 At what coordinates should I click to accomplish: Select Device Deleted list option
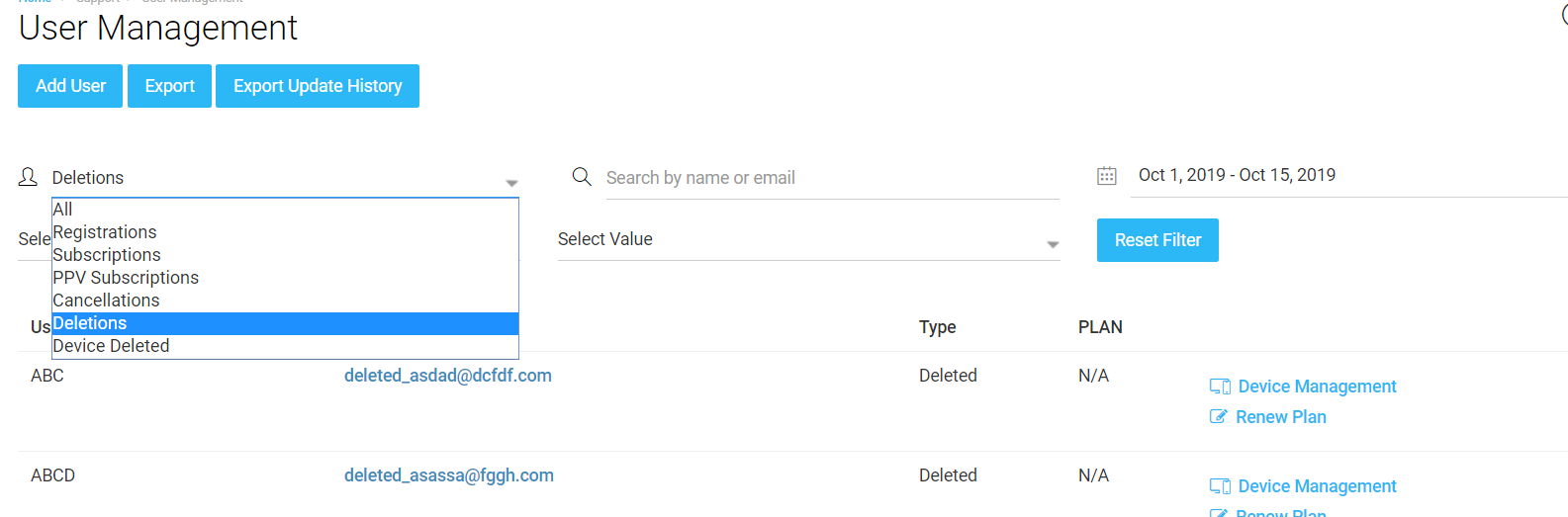pos(285,346)
